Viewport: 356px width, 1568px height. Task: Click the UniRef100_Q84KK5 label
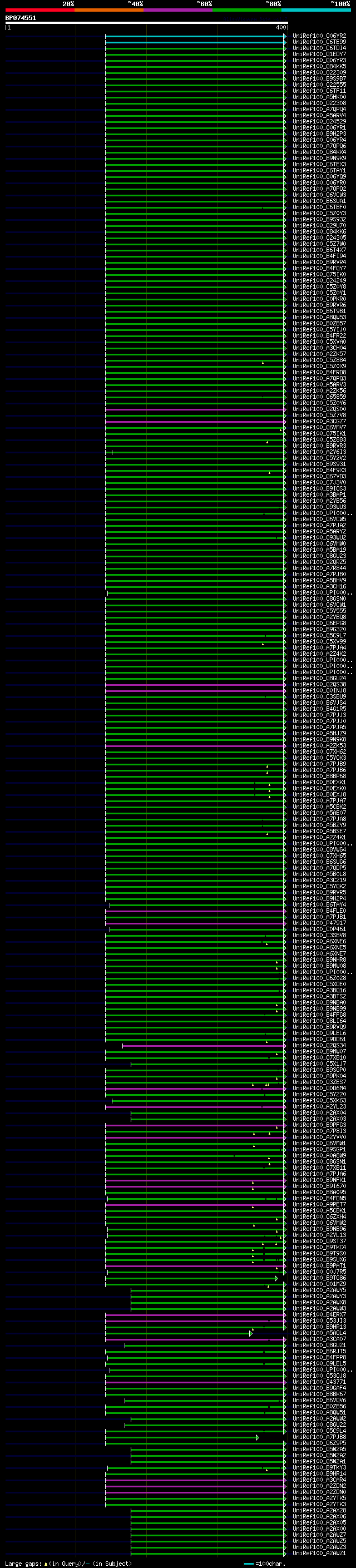(x=319, y=66)
